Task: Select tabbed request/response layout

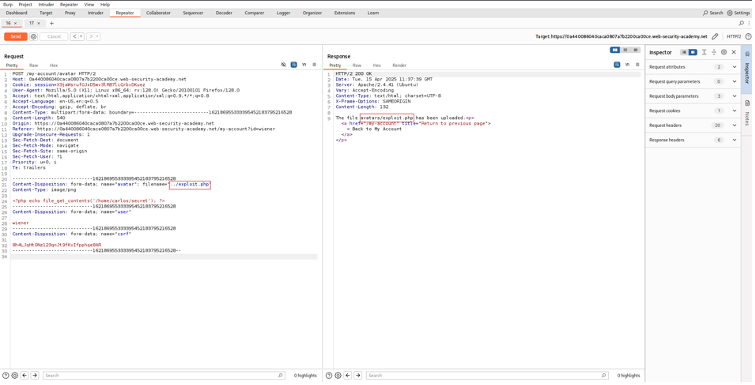Action: 636,50
